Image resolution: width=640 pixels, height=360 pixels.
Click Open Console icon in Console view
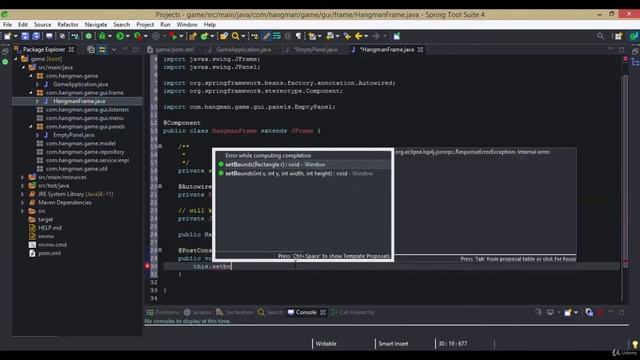tap(569, 313)
